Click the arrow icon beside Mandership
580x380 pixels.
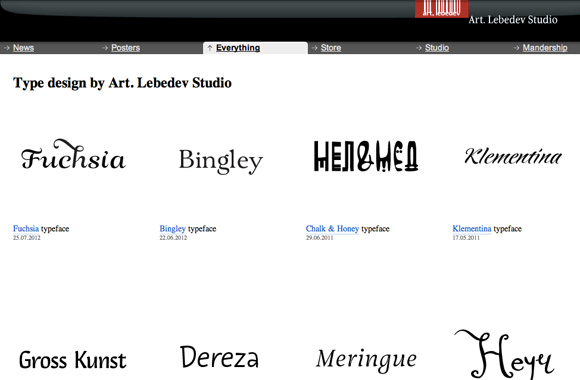click(516, 48)
